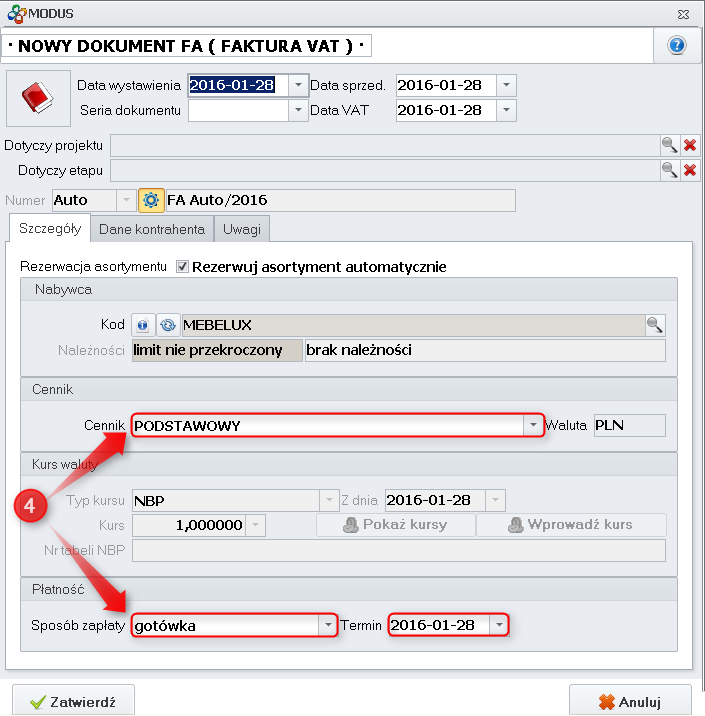Viewport: 705px width, 716px height.
Task: Clear Dotyczy projektu with red X
Action: click(690, 145)
